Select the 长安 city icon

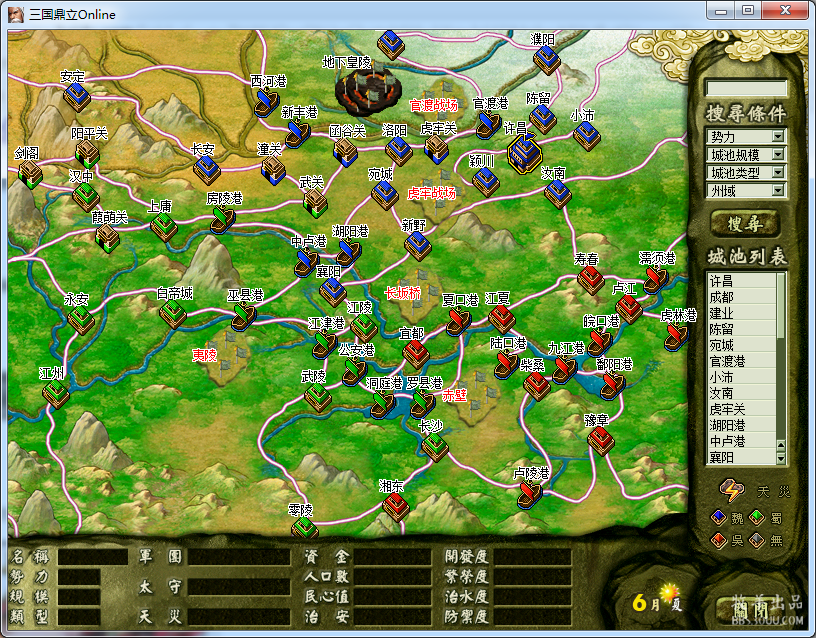[207, 170]
